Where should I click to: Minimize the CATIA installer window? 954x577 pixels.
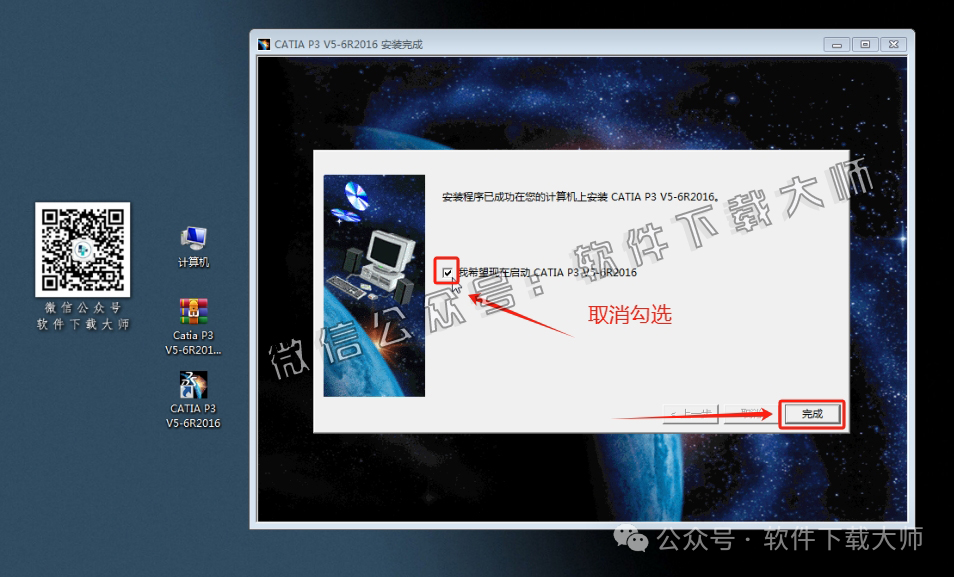pyautogui.click(x=835, y=44)
